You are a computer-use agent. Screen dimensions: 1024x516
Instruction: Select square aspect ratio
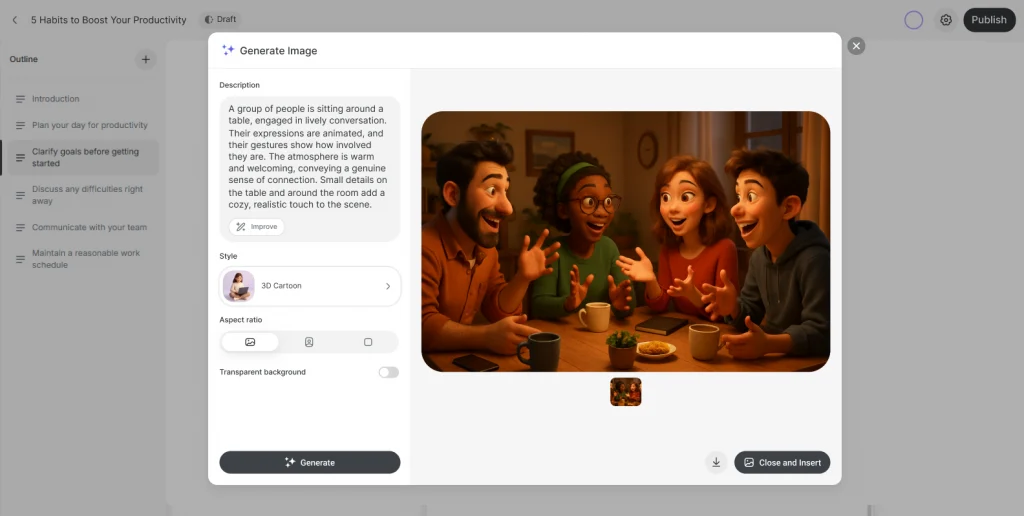tap(368, 342)
